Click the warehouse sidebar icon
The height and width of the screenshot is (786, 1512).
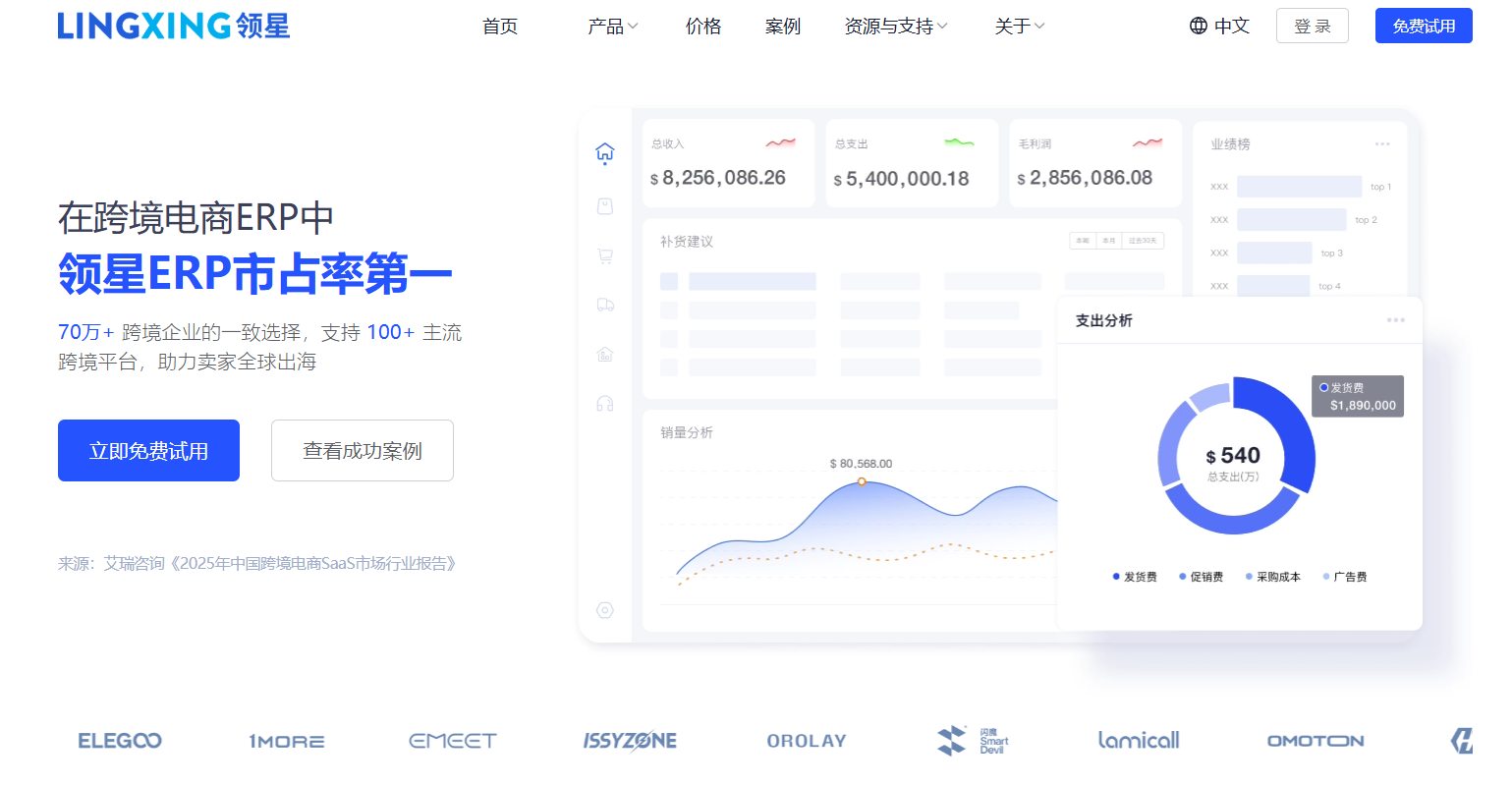click(x=605, y=354)
